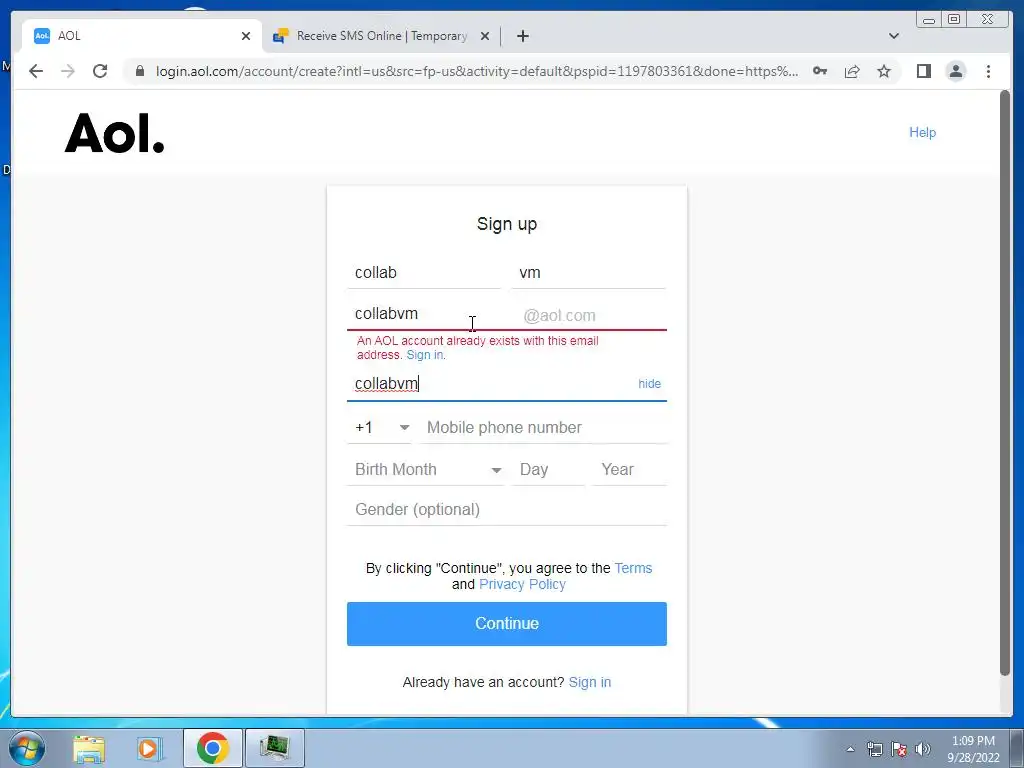Click the Gender (optional) field
1024x768 pixels.
pos(507,509)
